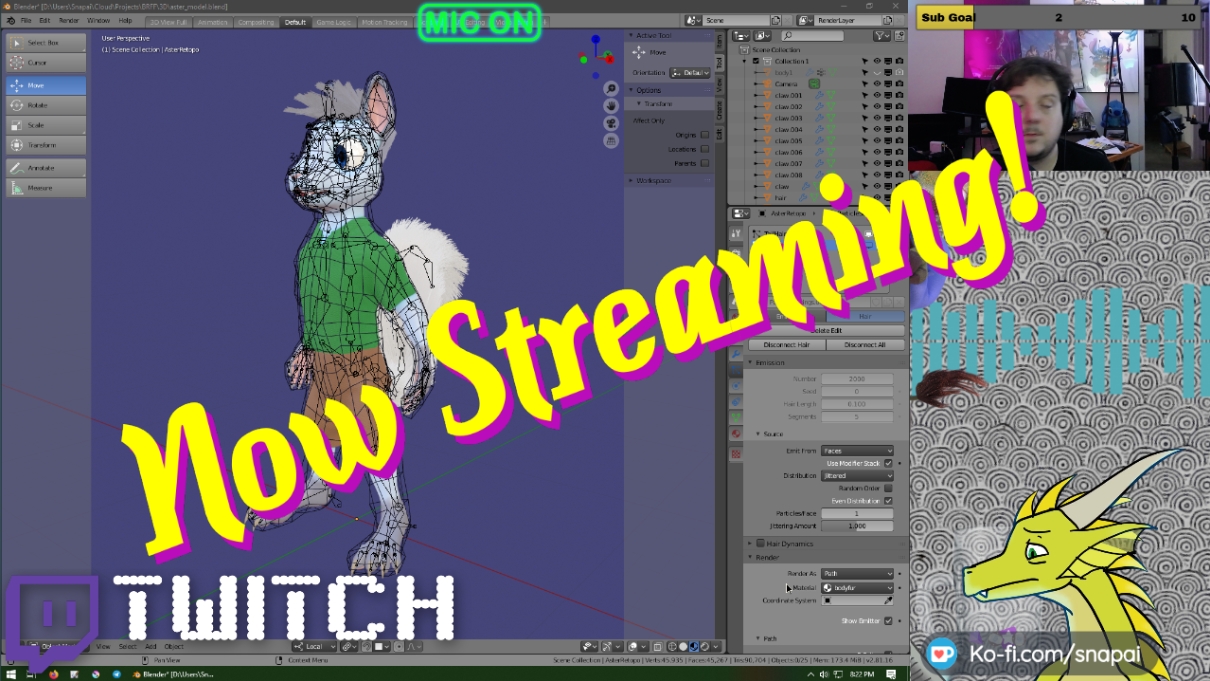Image resolution: width=1210 pixels, height=681 pixels.
Task: Open the Edit menu
Action: (45, 20)
